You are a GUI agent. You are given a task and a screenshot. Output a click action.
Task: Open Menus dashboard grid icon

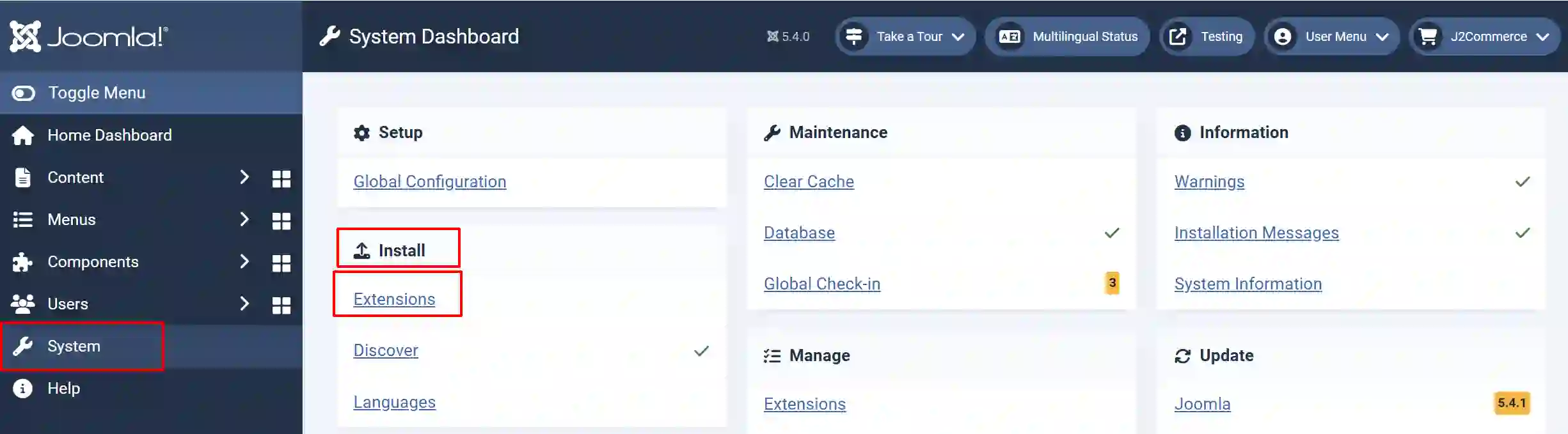(281, 221)
